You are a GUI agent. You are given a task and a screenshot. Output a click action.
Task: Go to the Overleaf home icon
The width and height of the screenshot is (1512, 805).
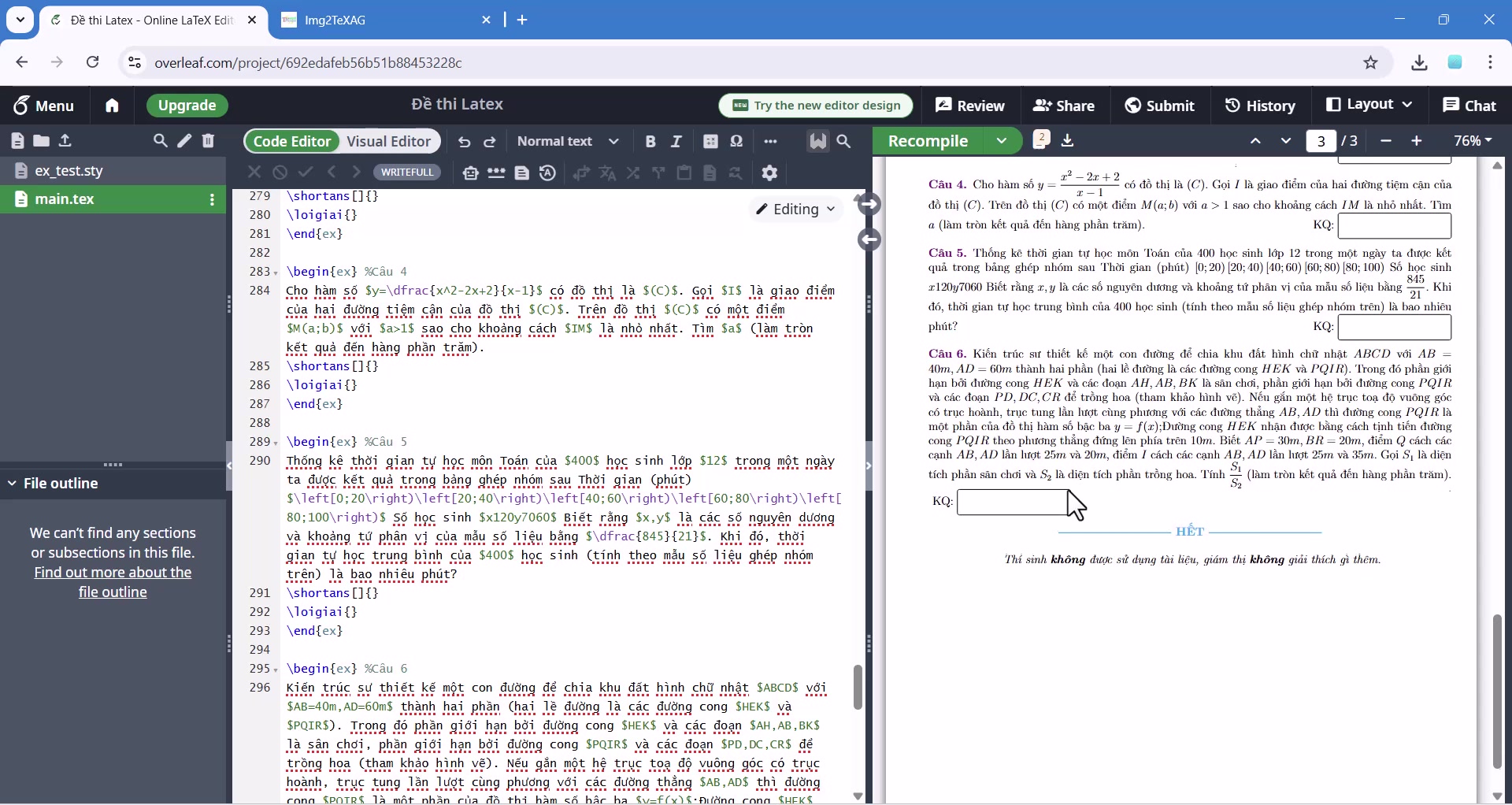(x=112, y=106)
